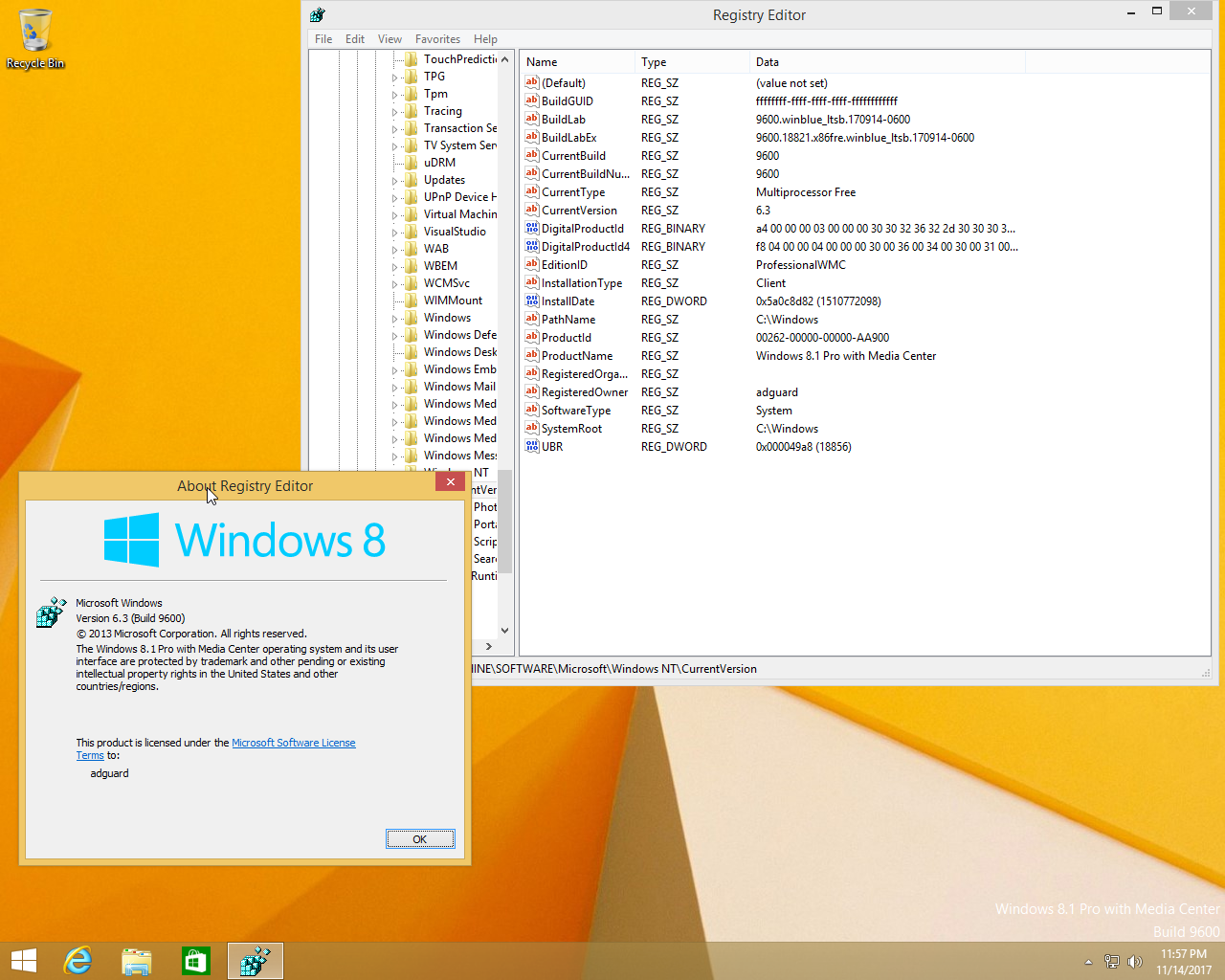This screenshot has width=1225, height=980.
Task: Click the WBEM folder icon in tree
Action: (412, 266)
